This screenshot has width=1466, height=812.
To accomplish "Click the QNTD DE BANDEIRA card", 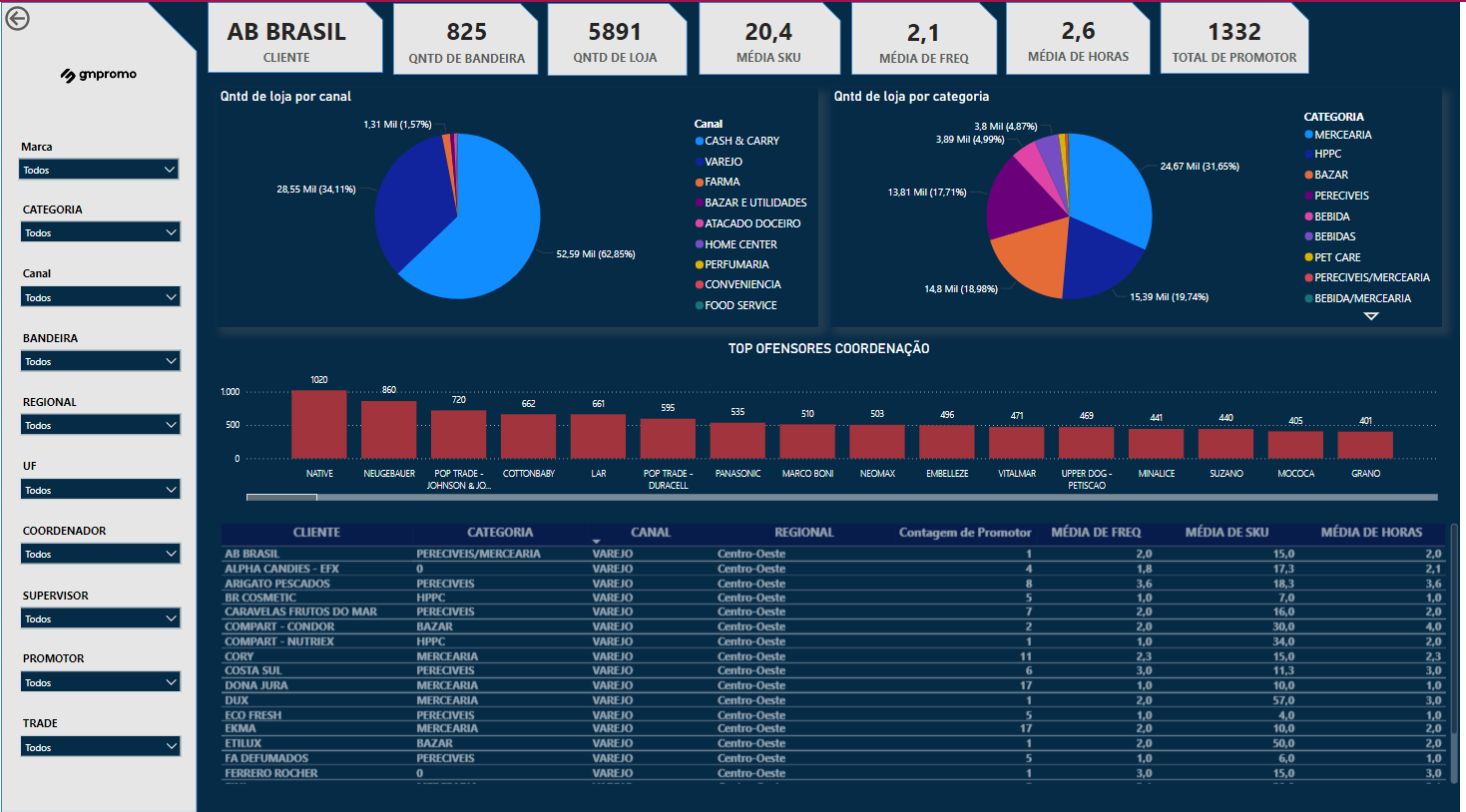I will pyautogui.click(x=466, y=40).
